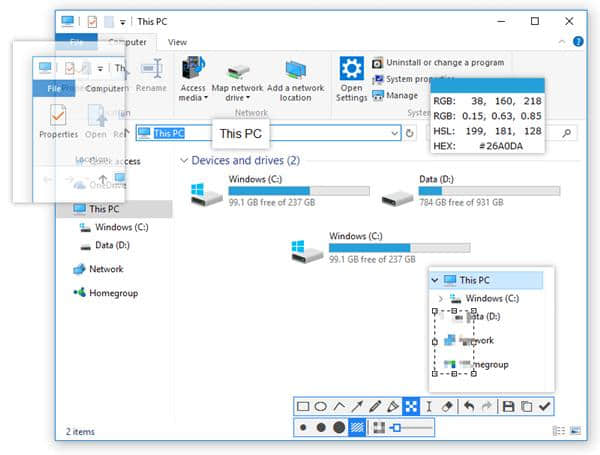Toggle the blur fill style option
The height and width of the screenshot is (455, 600).
(x=357, y=428)
